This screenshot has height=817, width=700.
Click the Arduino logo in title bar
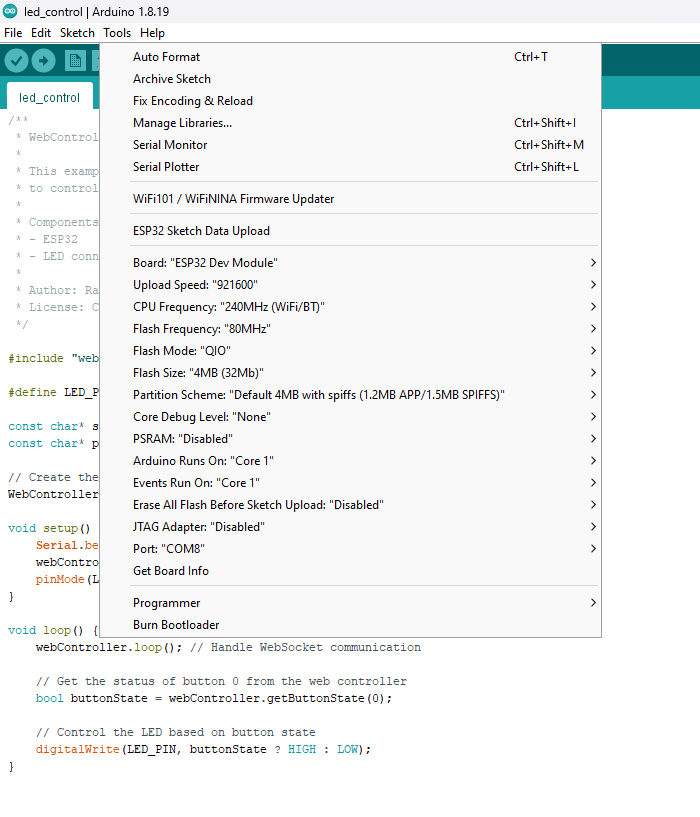point(10,11)
